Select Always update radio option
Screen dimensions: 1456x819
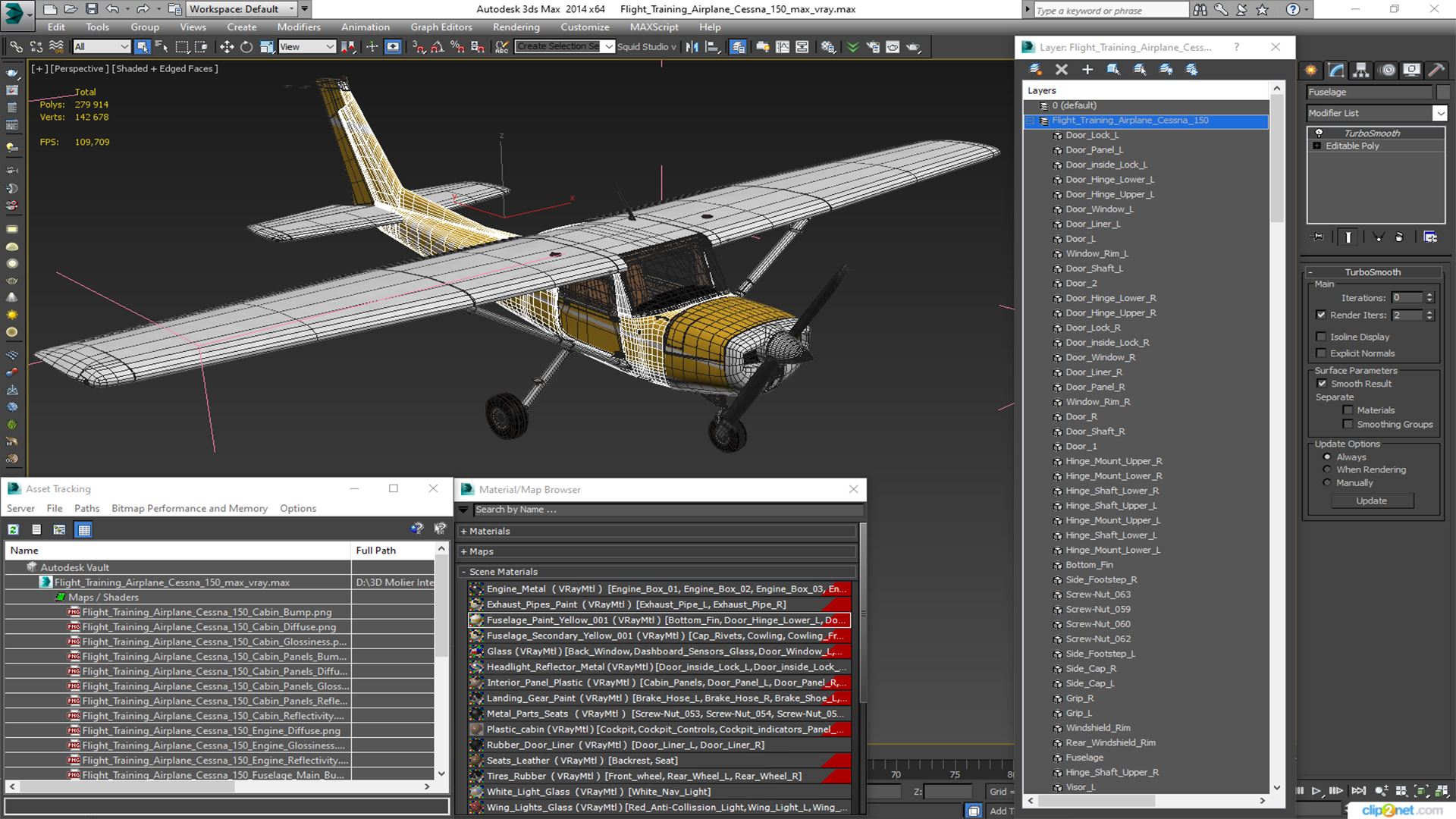1327,457
